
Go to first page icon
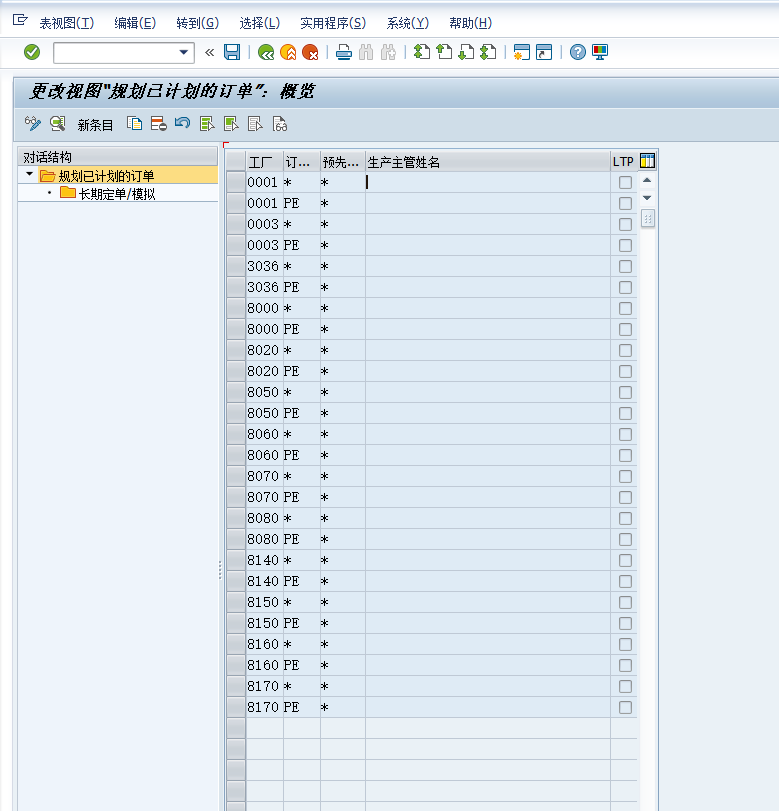pyautogui.click(x=422, y=52)
